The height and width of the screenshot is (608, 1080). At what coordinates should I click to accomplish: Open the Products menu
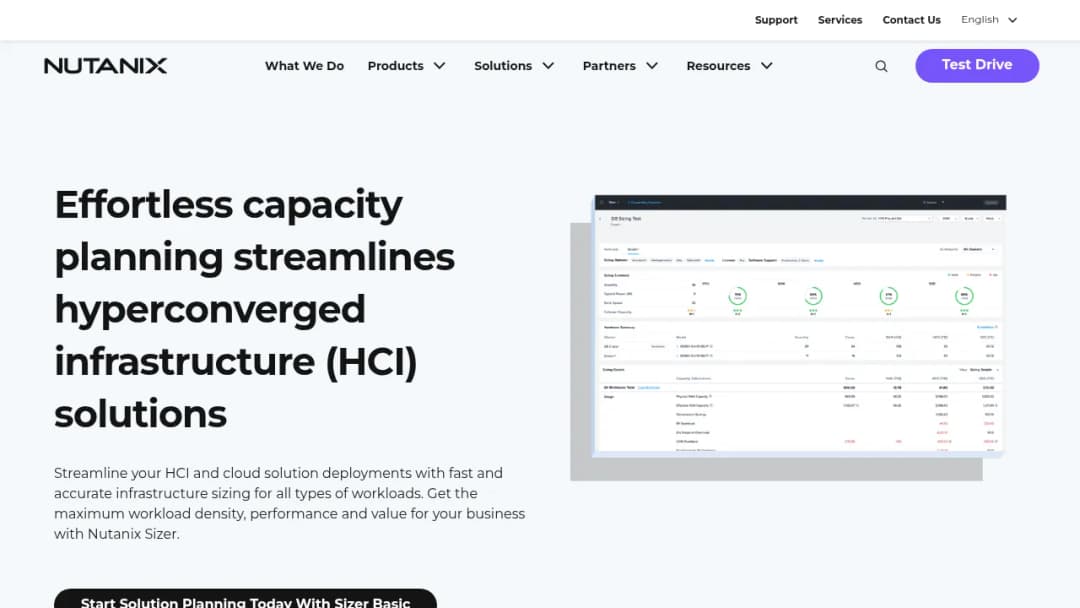click(x=395, y=65)
